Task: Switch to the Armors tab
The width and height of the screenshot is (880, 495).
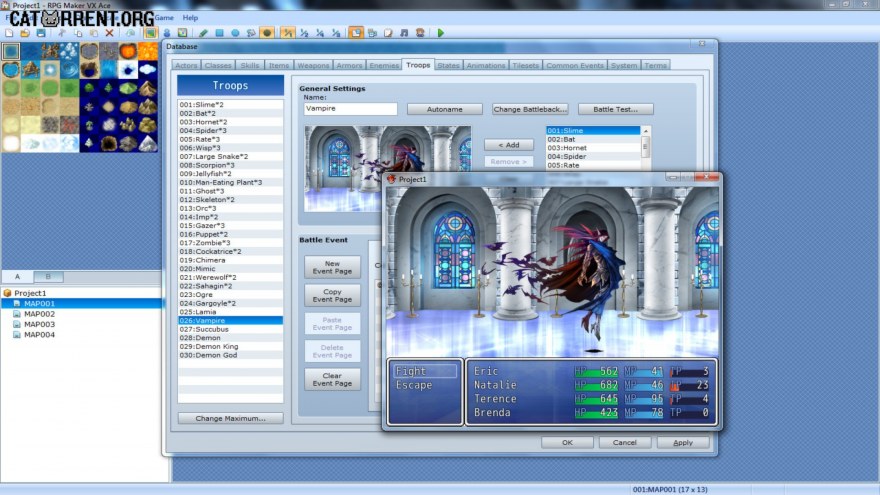Action: [349, 66]
